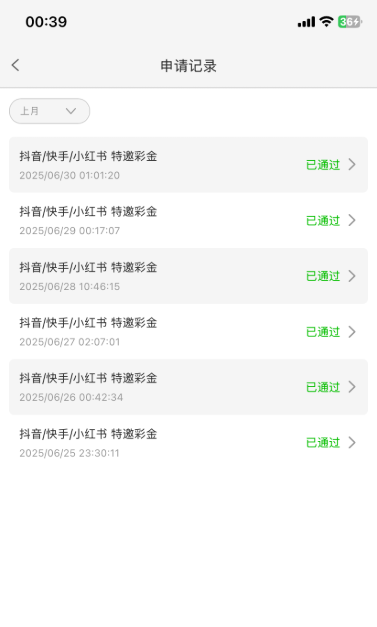Open record dated 2025/06/30 01:01:20

(188, 165)
